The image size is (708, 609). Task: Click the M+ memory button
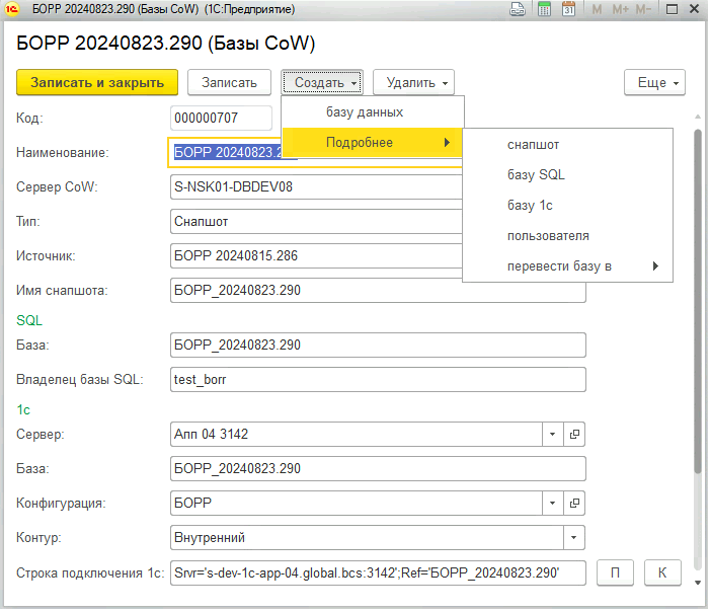pyautogui.click(x=620, y=9)
